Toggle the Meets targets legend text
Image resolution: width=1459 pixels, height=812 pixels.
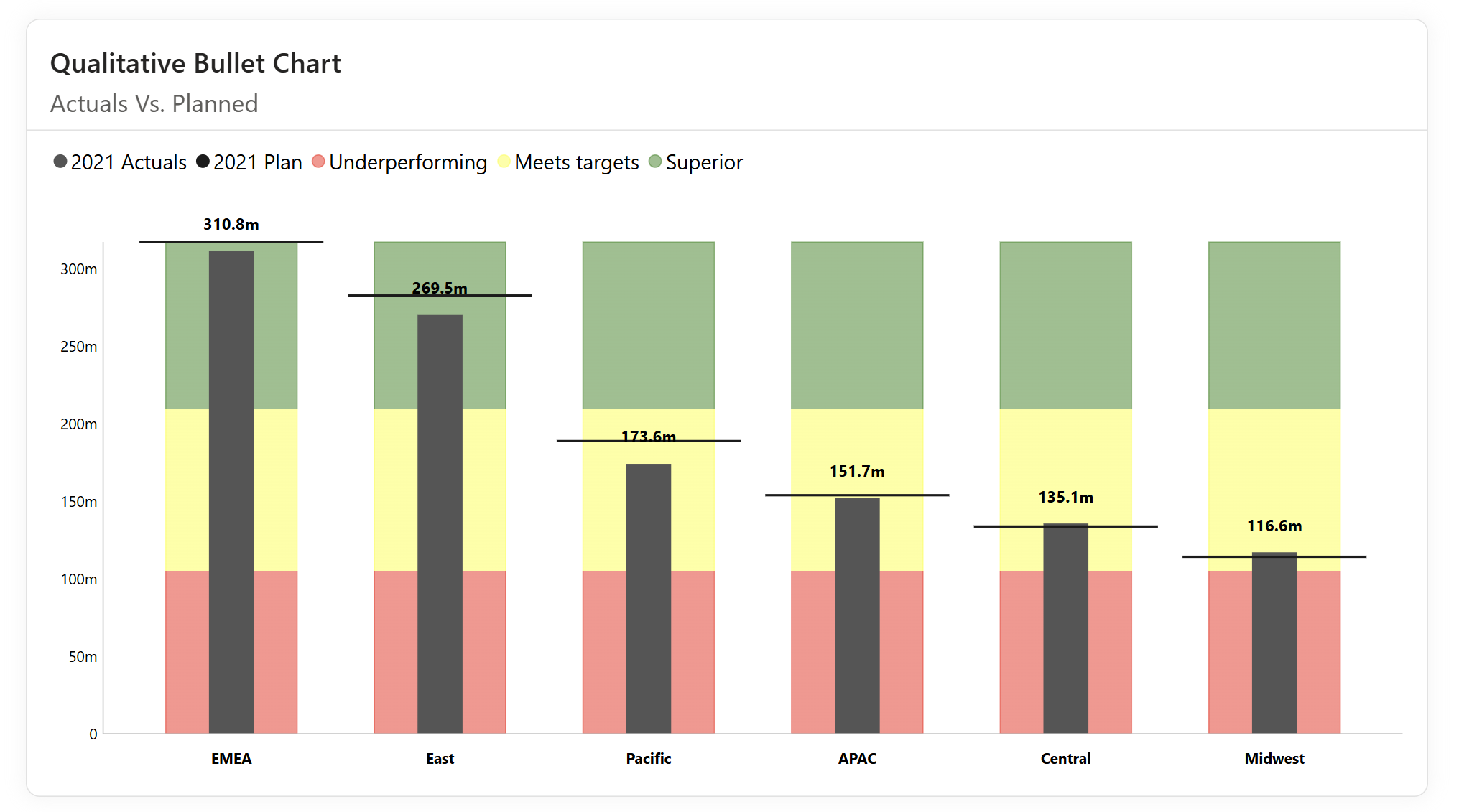[577, 162]
